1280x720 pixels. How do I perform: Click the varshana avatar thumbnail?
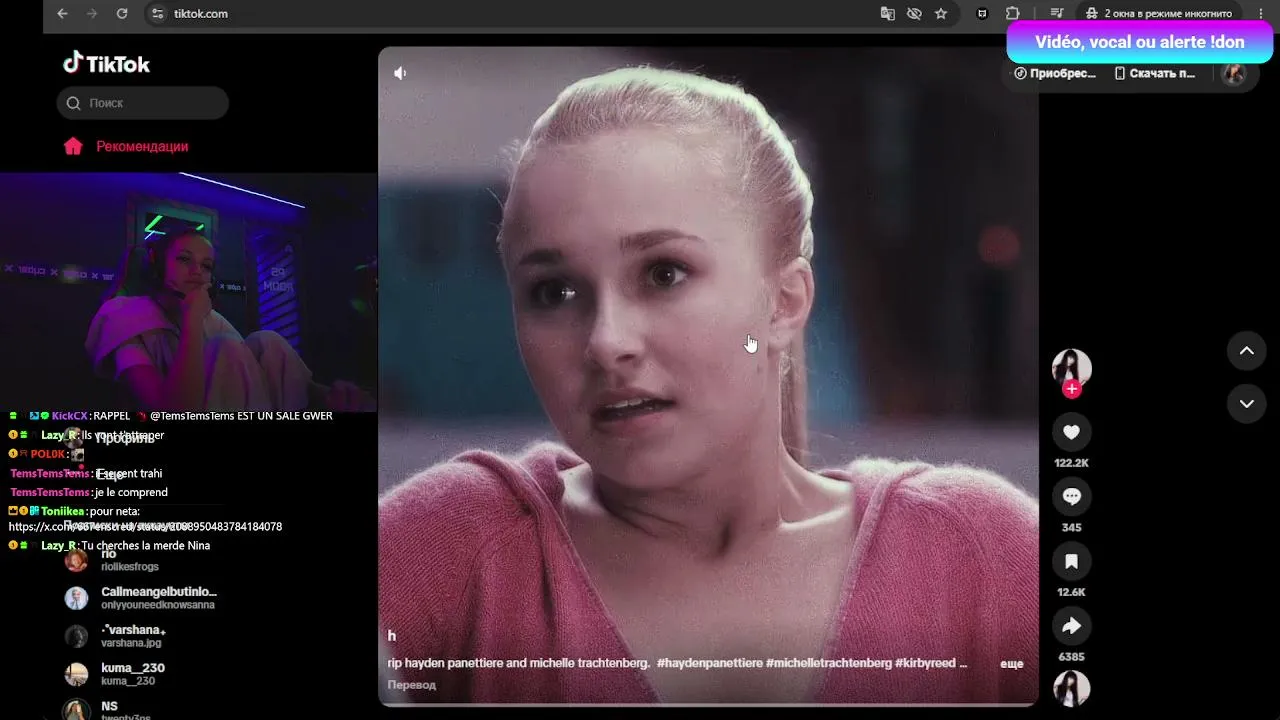(76, 636)
